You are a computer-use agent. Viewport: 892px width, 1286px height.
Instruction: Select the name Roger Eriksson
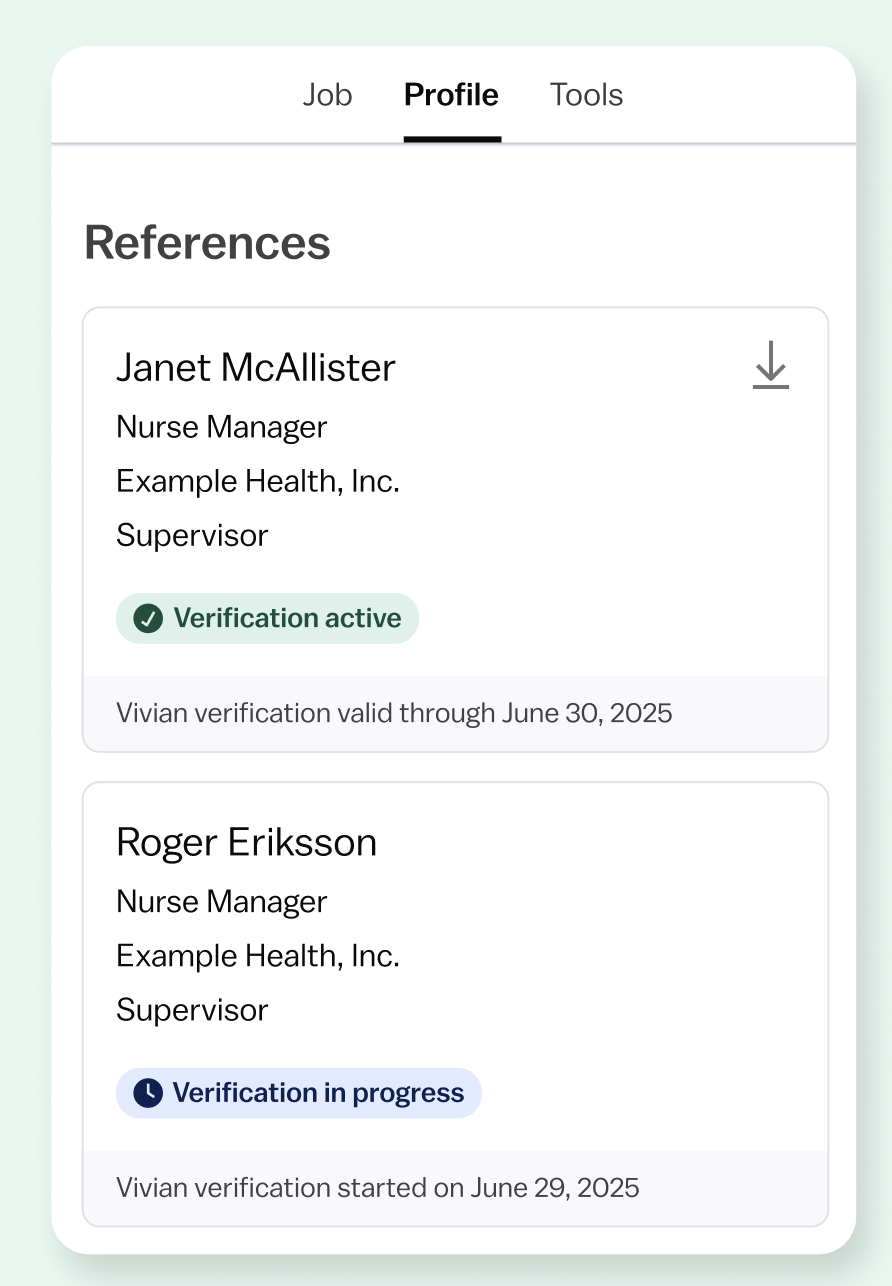click(x=246, y=842)
